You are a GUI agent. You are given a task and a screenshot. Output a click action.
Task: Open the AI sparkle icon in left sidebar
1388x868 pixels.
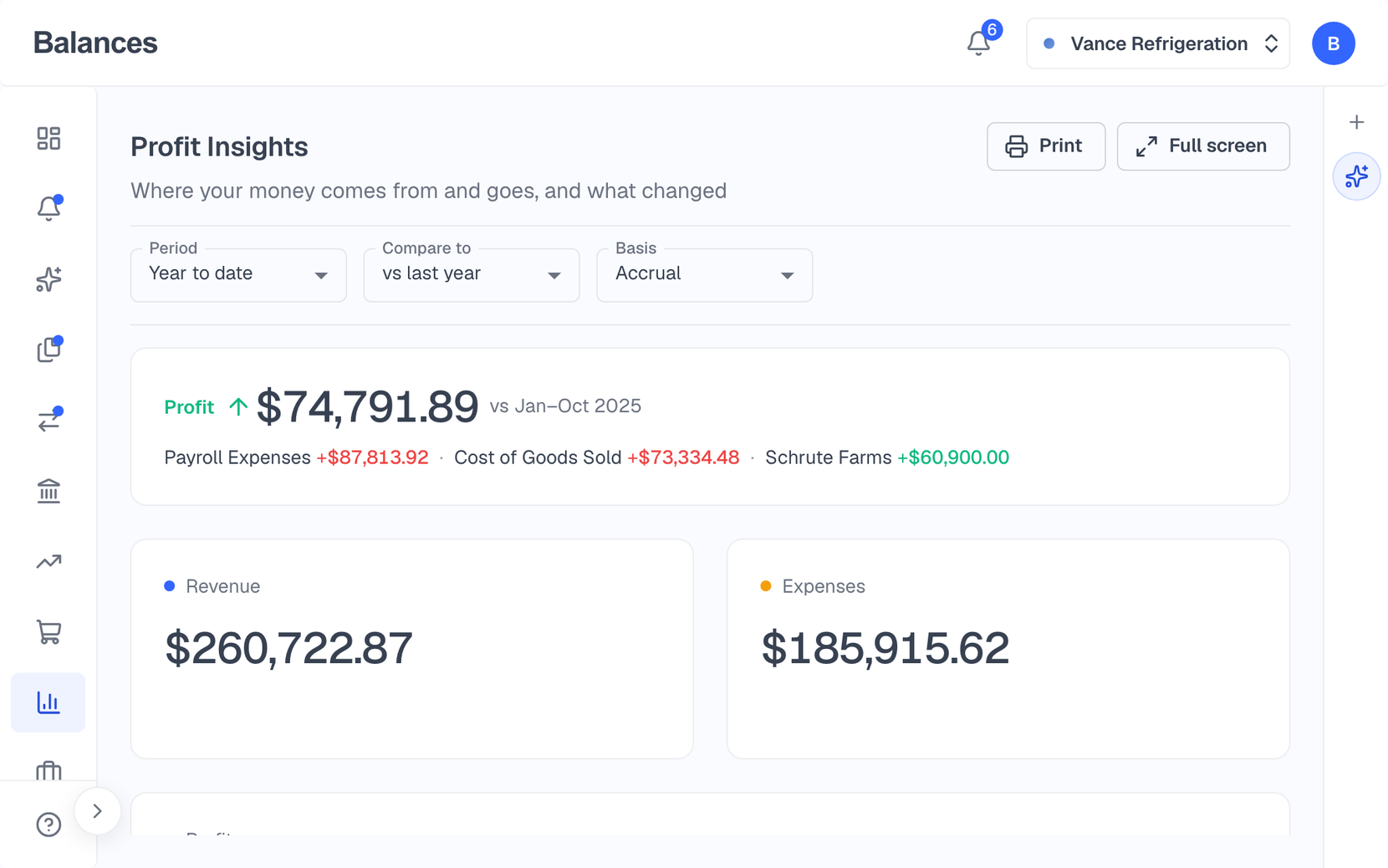(48, 278)
